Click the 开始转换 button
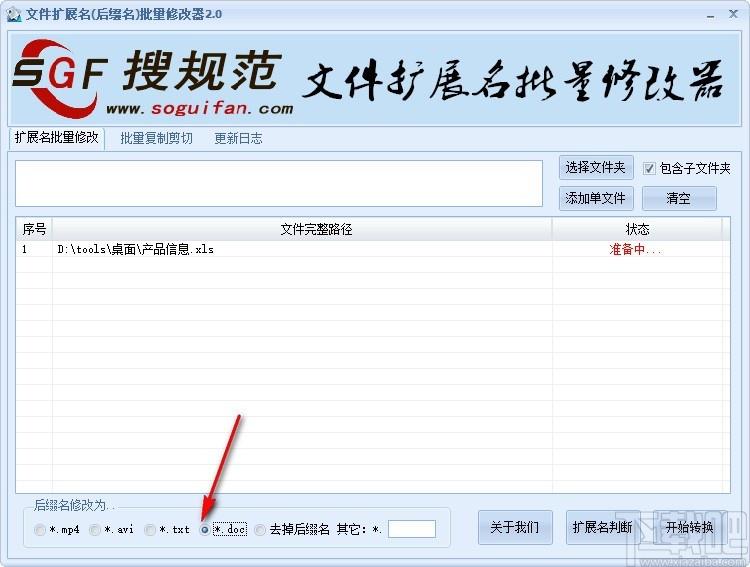The image size is (750, 567). coord(689,527)
